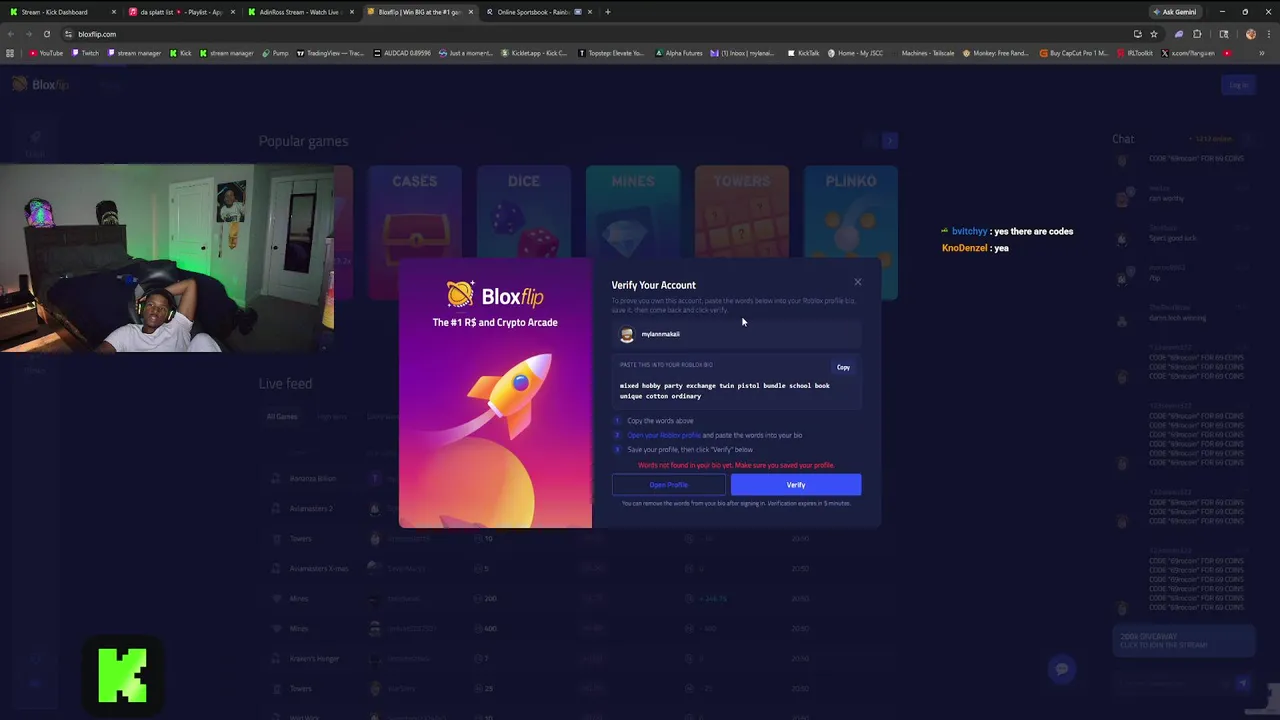Click the browser forward arrow
The width and height of the screenshot is (1280, 720).
(x=28, y=34)
